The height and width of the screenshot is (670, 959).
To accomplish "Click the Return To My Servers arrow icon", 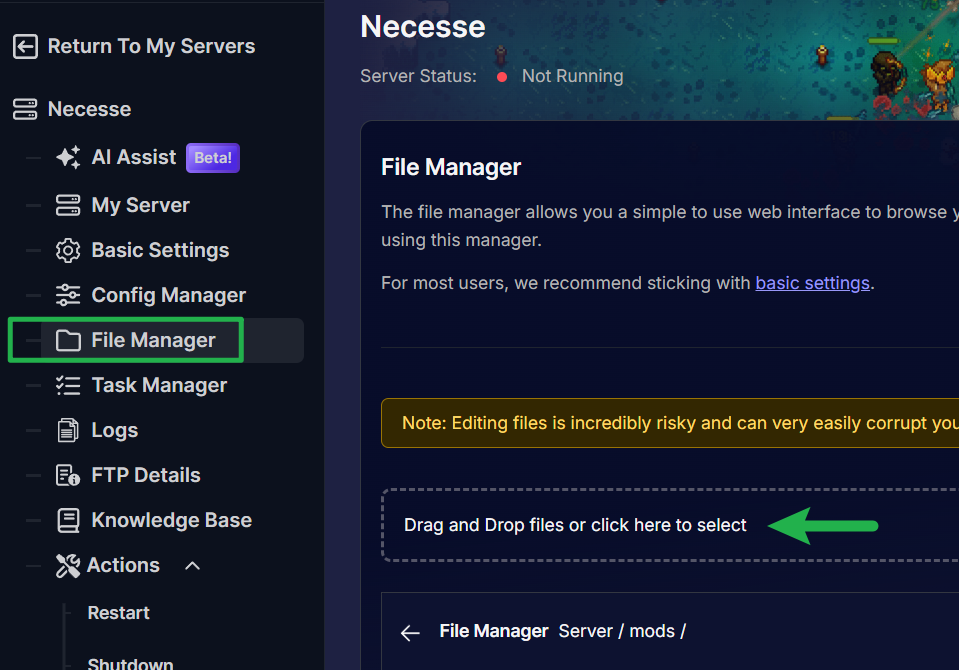I will [25, 47].
